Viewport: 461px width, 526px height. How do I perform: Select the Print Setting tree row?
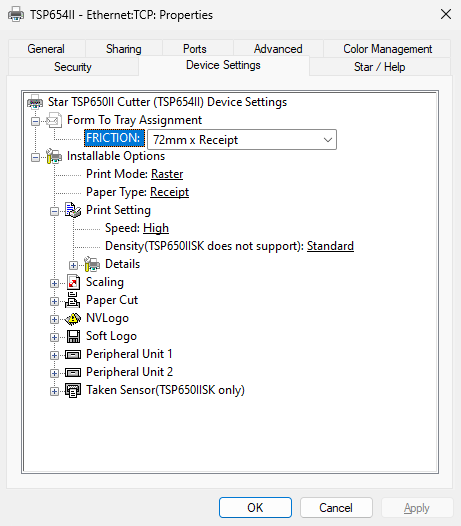tap(118, 210)
